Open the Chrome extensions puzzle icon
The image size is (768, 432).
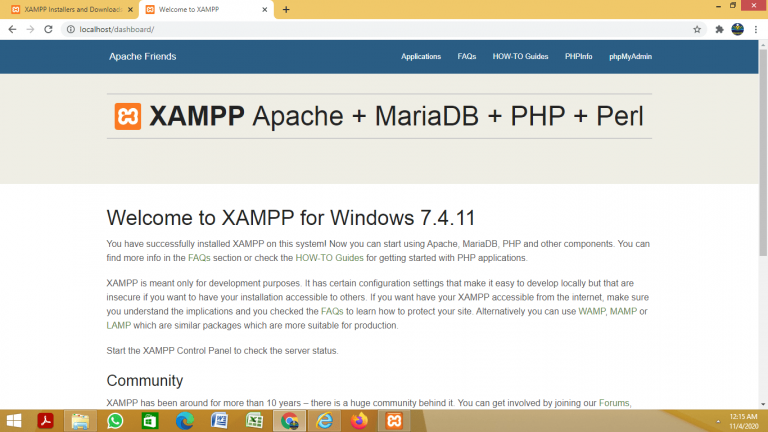point(719,29)
